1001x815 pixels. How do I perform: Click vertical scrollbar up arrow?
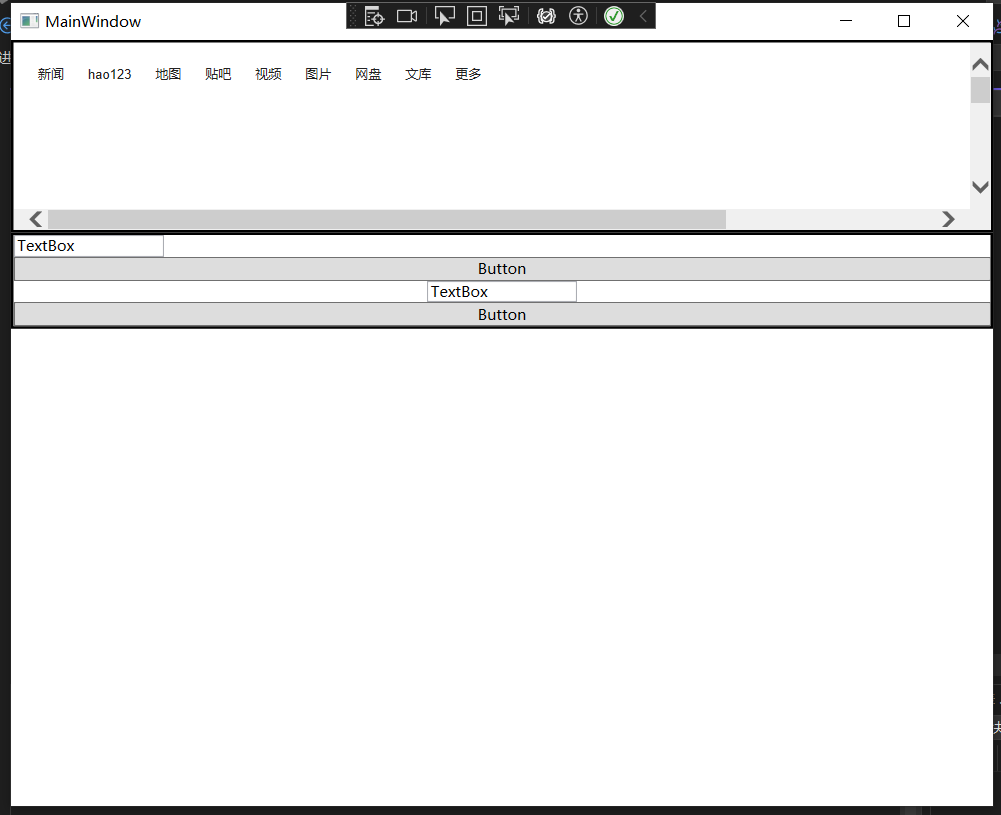tap(980, 64)
